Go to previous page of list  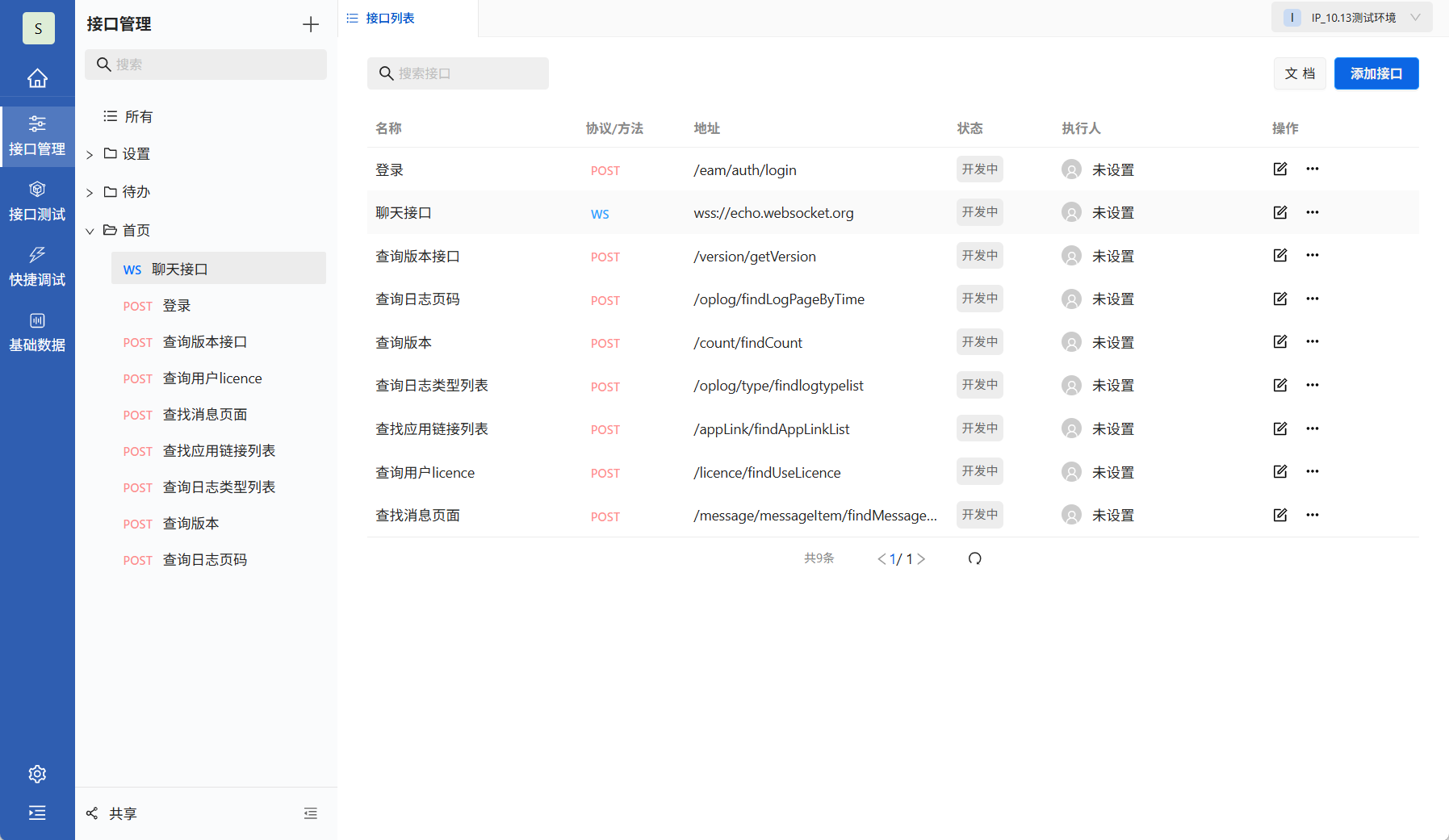pyautogui.click(x=882, y=559)
